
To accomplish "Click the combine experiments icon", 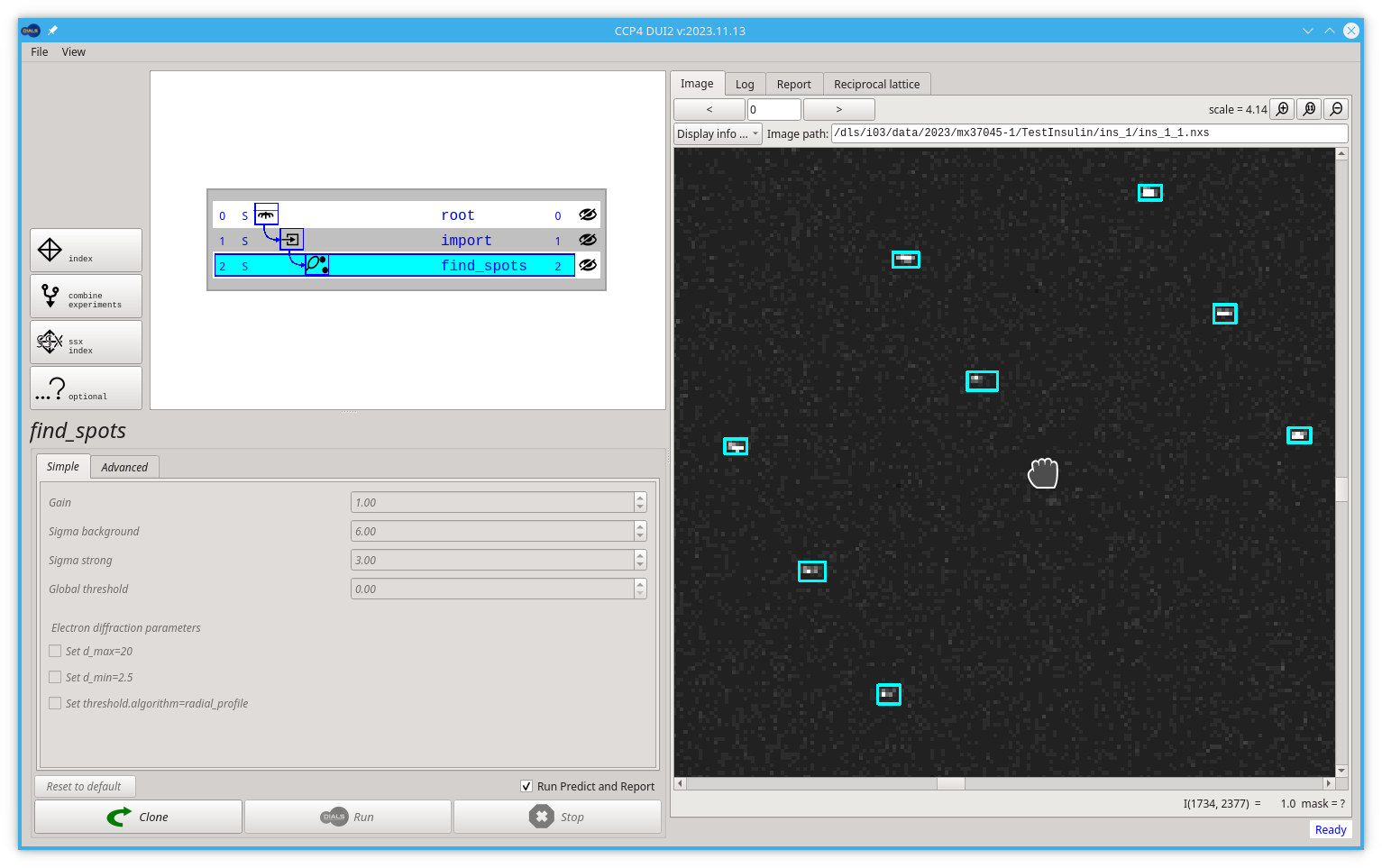I will [x=50, y=295].
